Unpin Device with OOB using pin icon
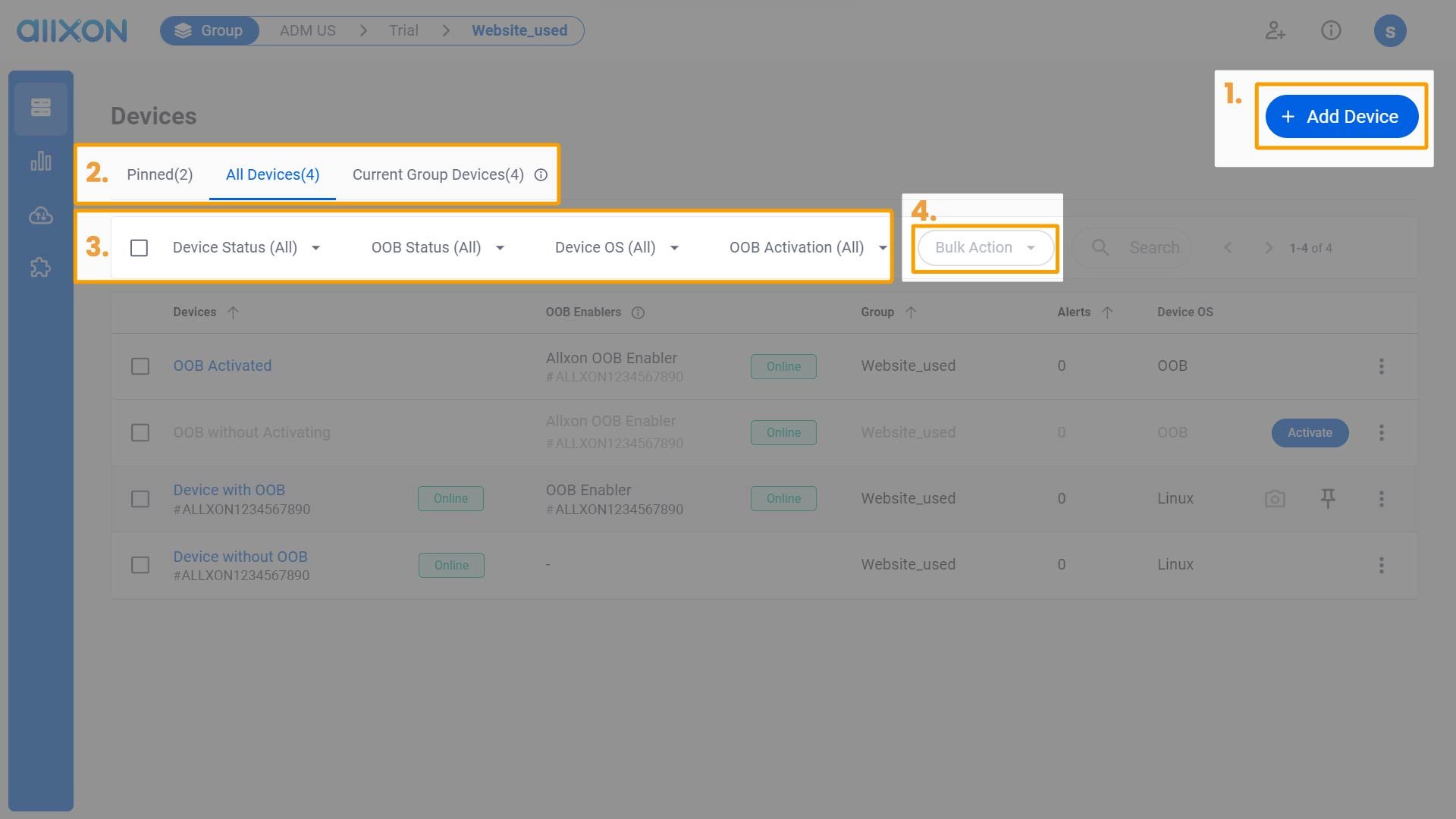Image resolution: width=1456 pixels, height=819 pixels. pyautogui.click(x=1328, y=498)
